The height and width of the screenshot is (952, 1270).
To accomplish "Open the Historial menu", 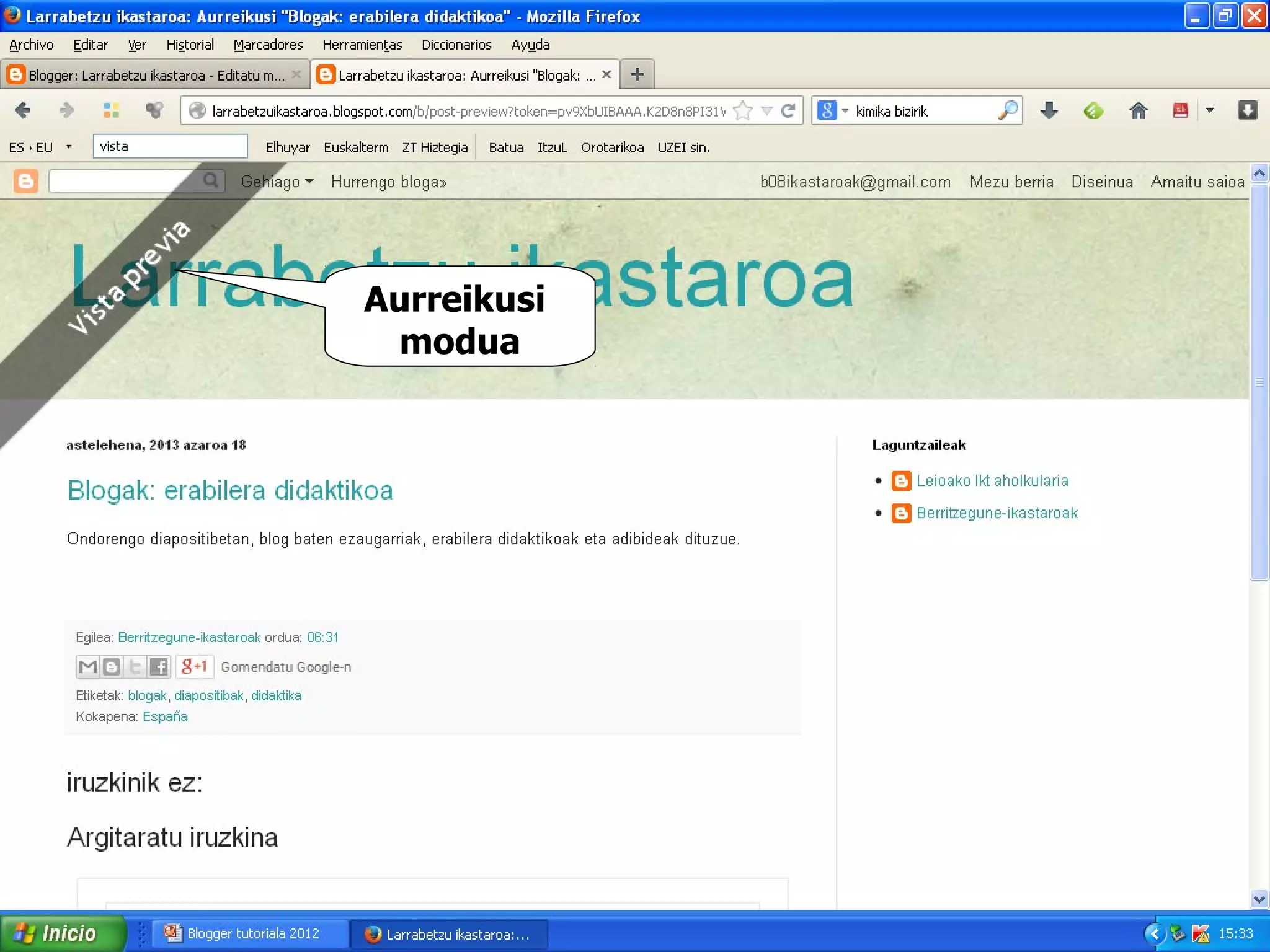I will click(190, 45).
